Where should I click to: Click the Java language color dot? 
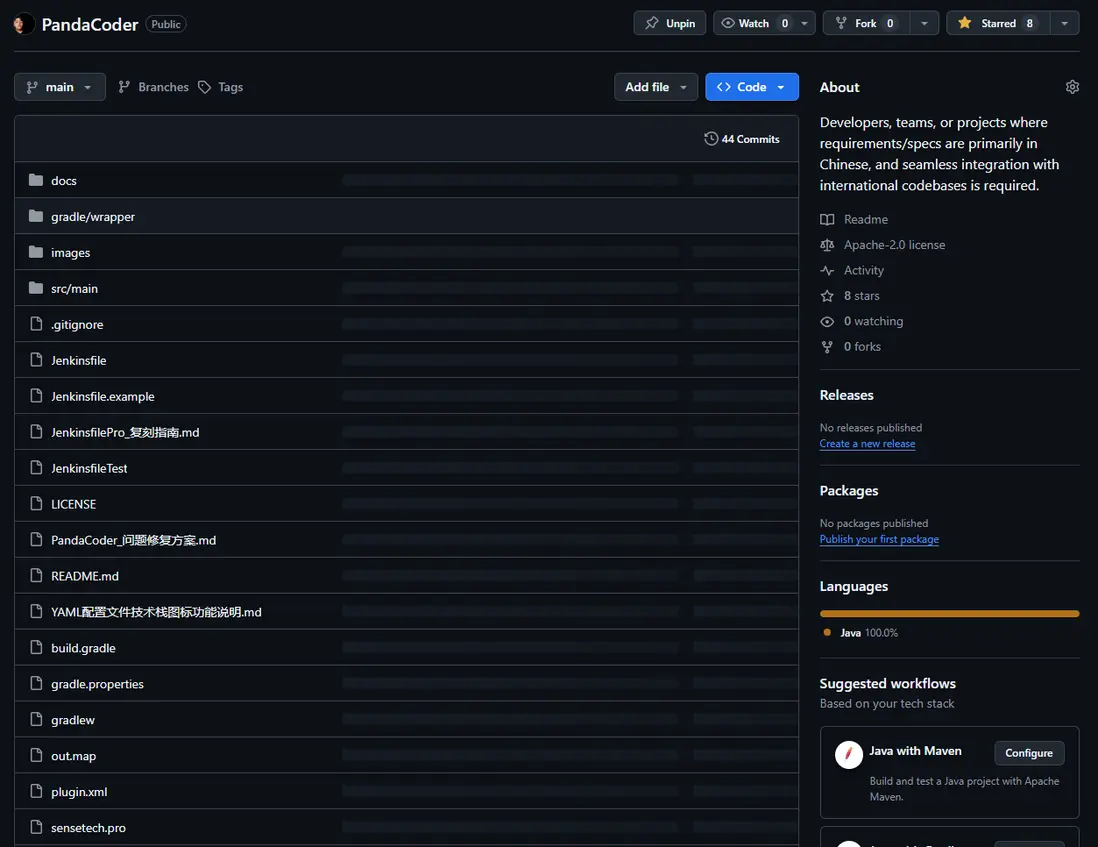tap(827, 632)
